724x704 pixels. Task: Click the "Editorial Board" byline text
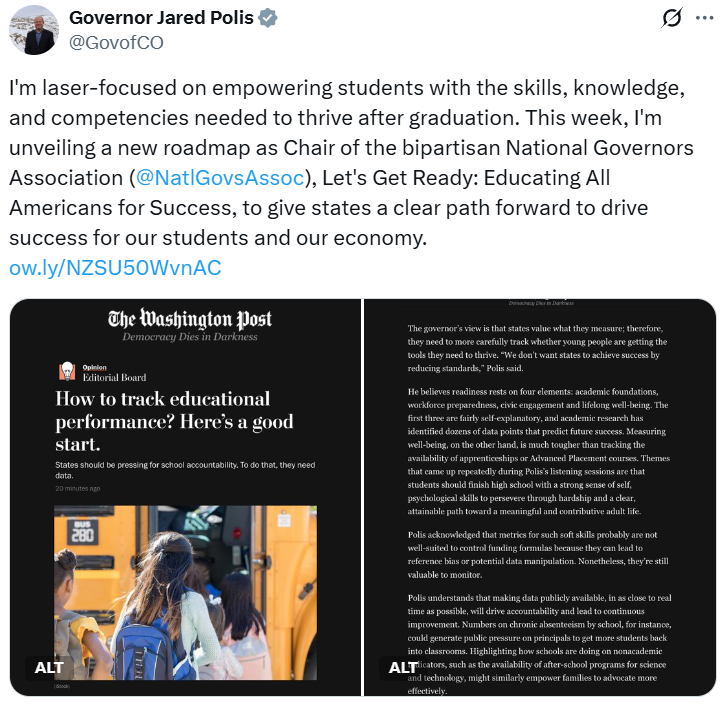[x=114, y=377]
